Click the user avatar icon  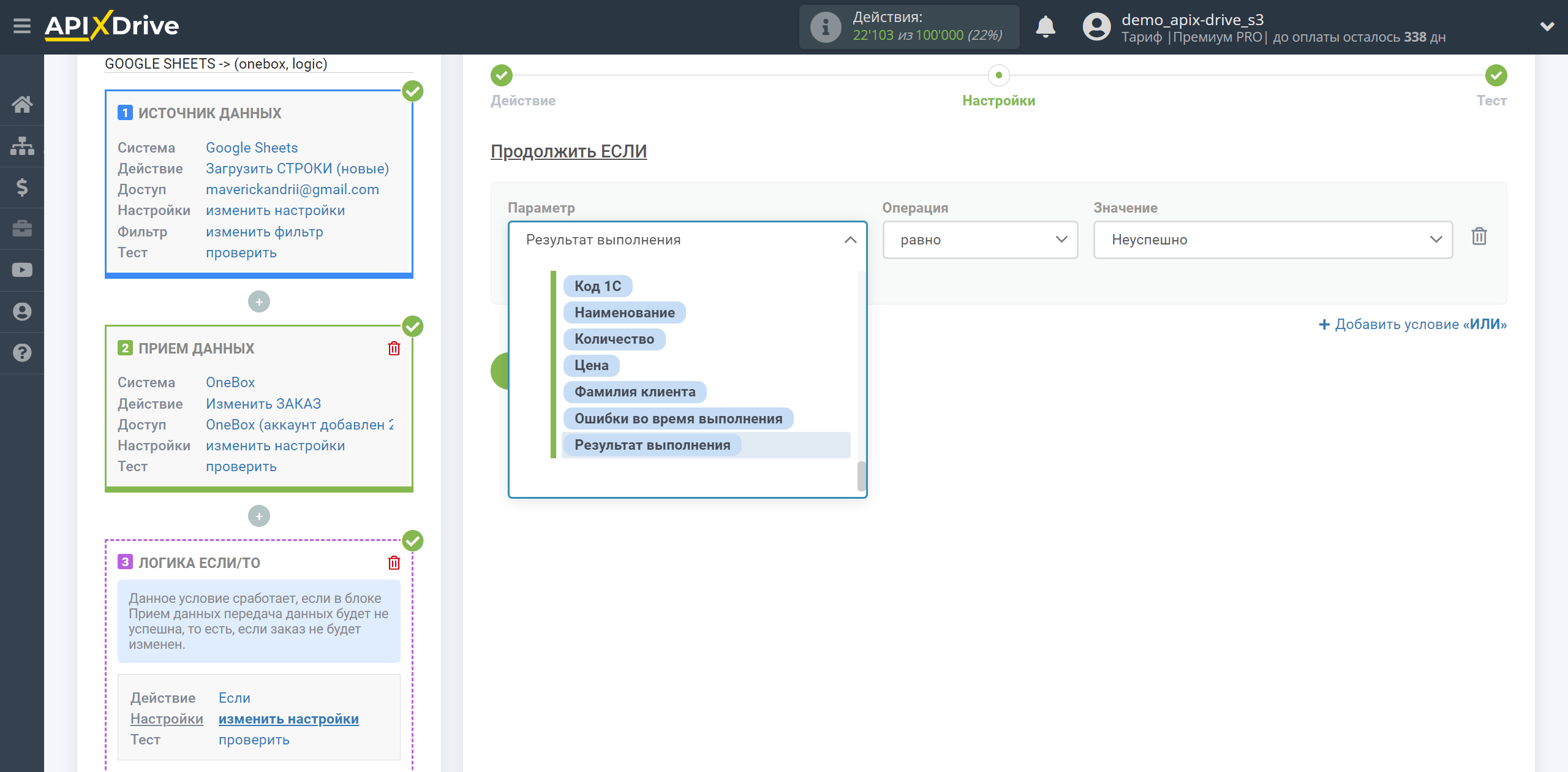coord(1096,27)
